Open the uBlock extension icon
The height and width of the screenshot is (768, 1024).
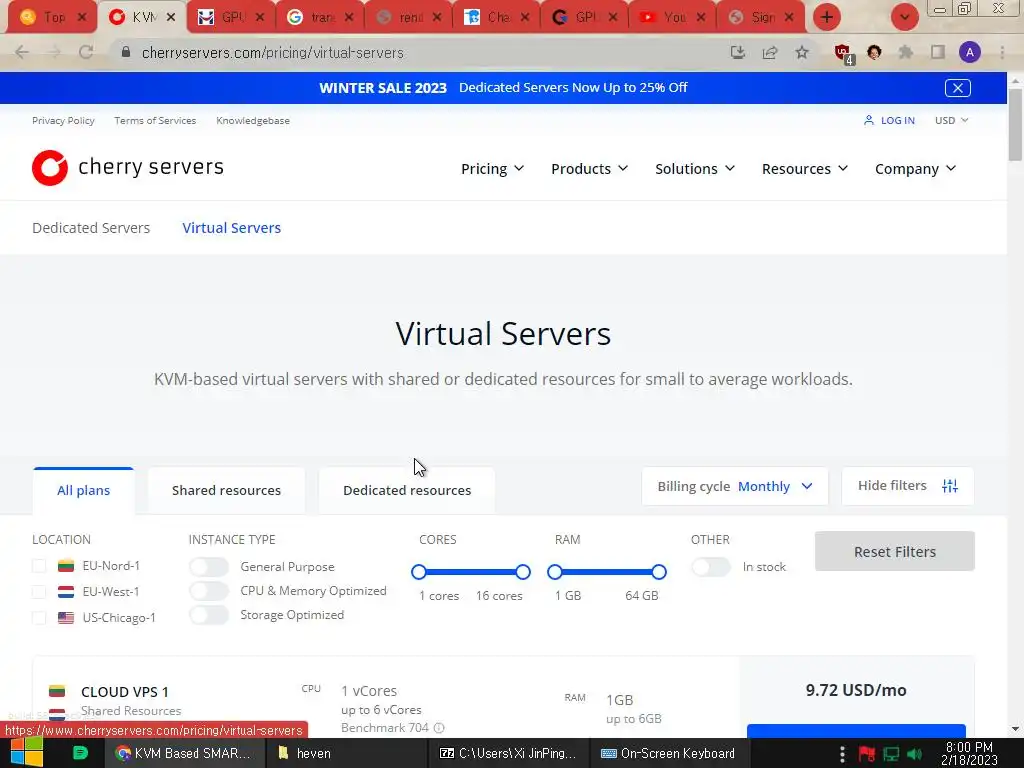click(x=843, y=53)
